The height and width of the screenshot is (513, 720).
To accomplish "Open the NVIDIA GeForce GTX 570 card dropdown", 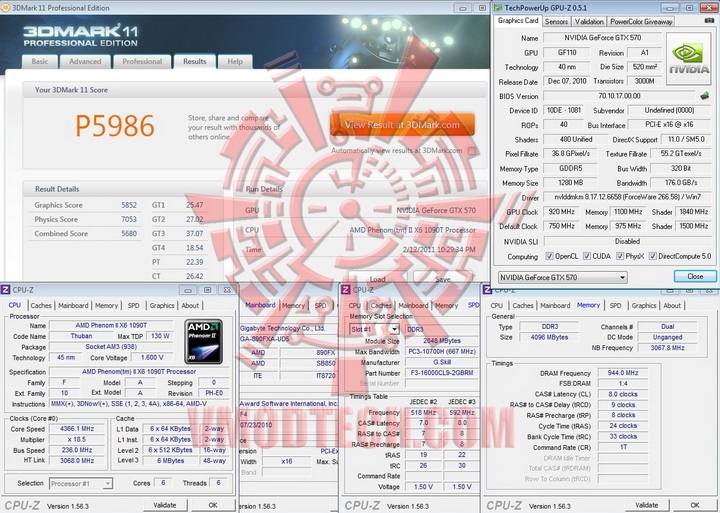I will pos(562,277).
